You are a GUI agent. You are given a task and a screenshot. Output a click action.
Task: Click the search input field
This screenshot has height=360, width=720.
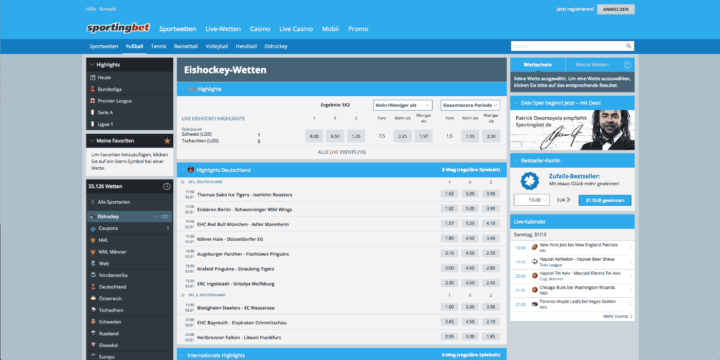coord(568,46)
